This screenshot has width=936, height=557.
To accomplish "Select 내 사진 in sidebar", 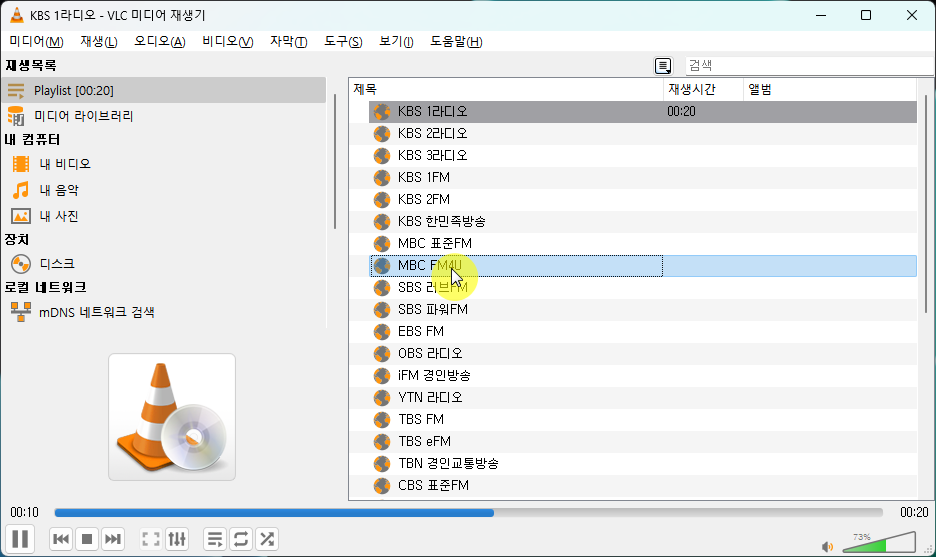I will pos(164,216).
